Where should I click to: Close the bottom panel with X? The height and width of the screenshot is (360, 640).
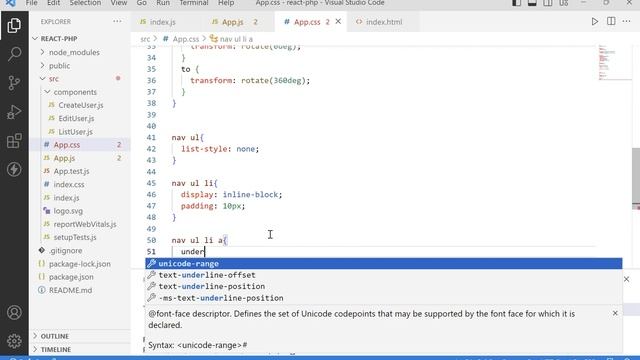pos(627,279)
